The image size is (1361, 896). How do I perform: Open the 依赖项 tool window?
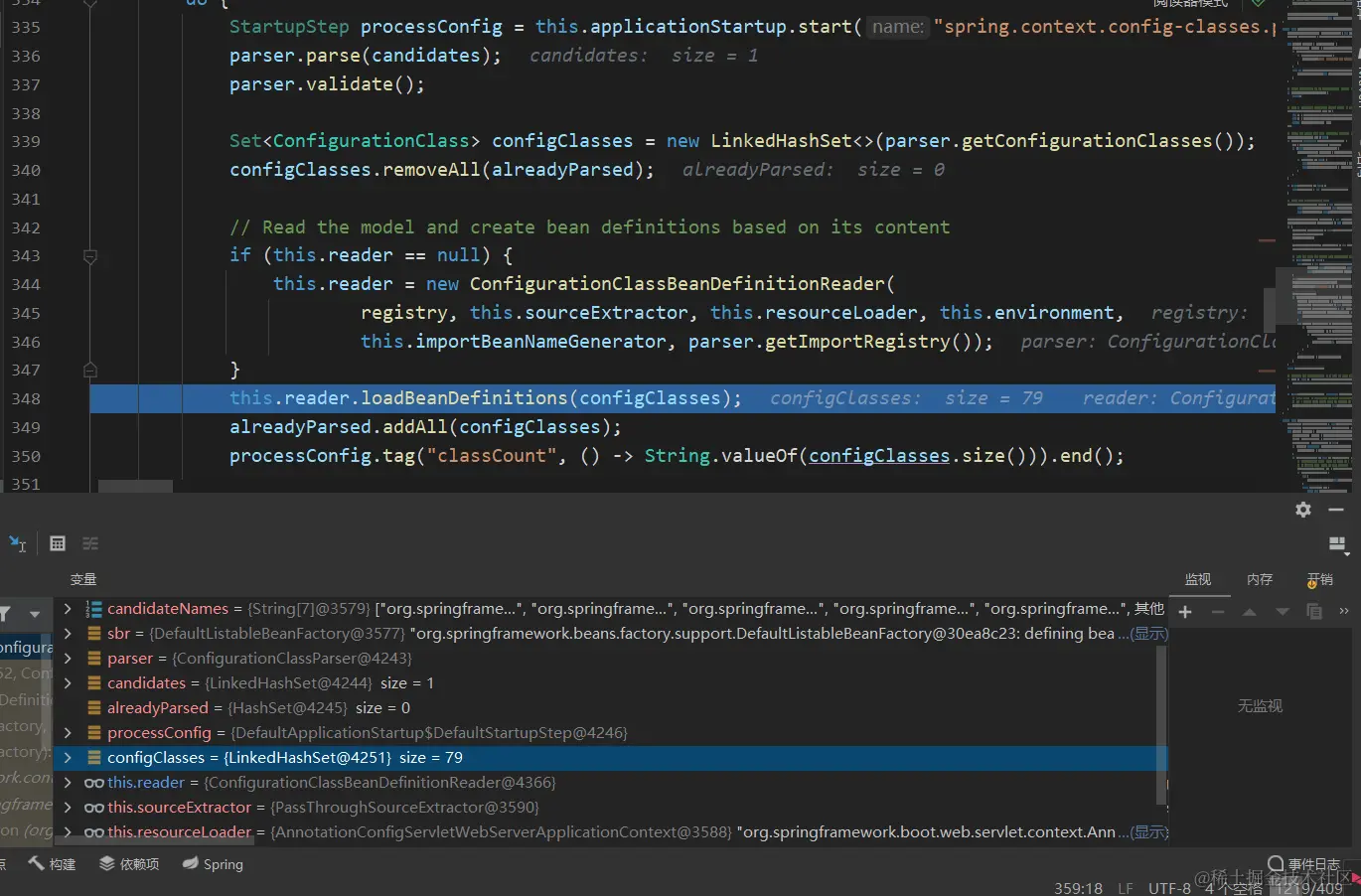tap(129, 864)
